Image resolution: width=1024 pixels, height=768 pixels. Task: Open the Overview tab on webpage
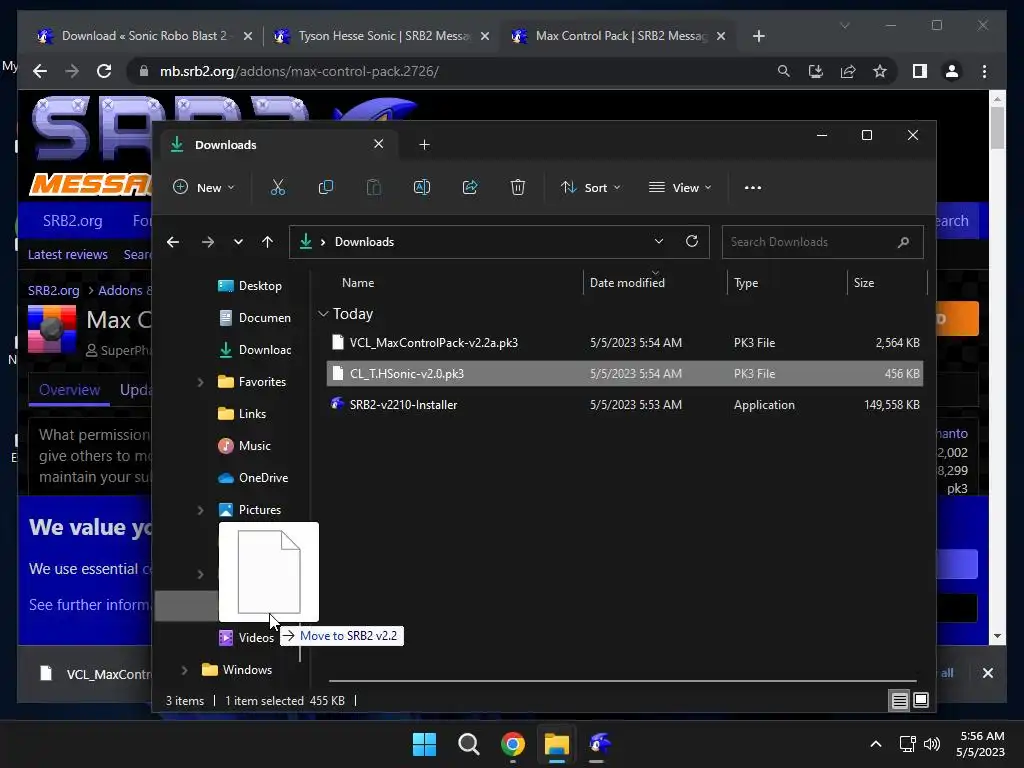pos(69,390)
